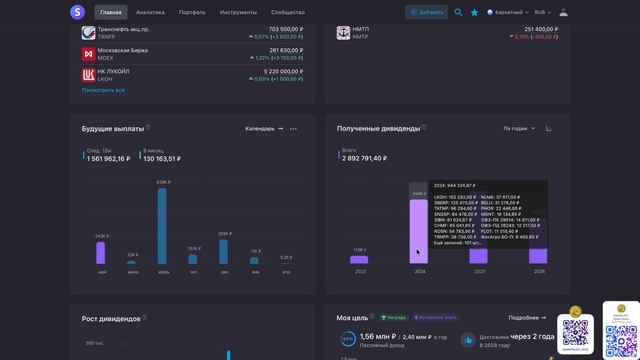Click the purple 242K ₽ payout bar
The height and width of the screenshot is (360, 640).
pos(101,253)
